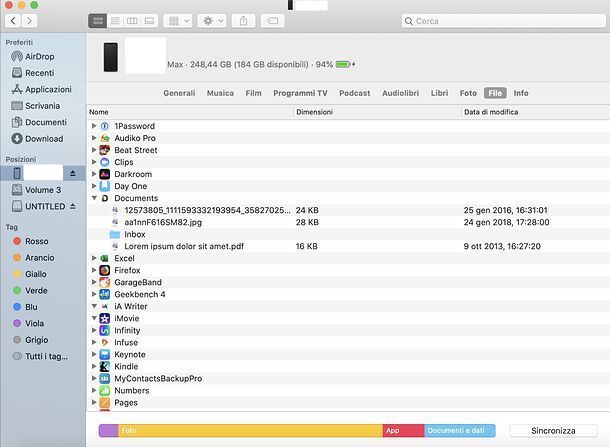Collapse the Documents app folder
This screenshot has width=610, height=447.
[94, 198]
